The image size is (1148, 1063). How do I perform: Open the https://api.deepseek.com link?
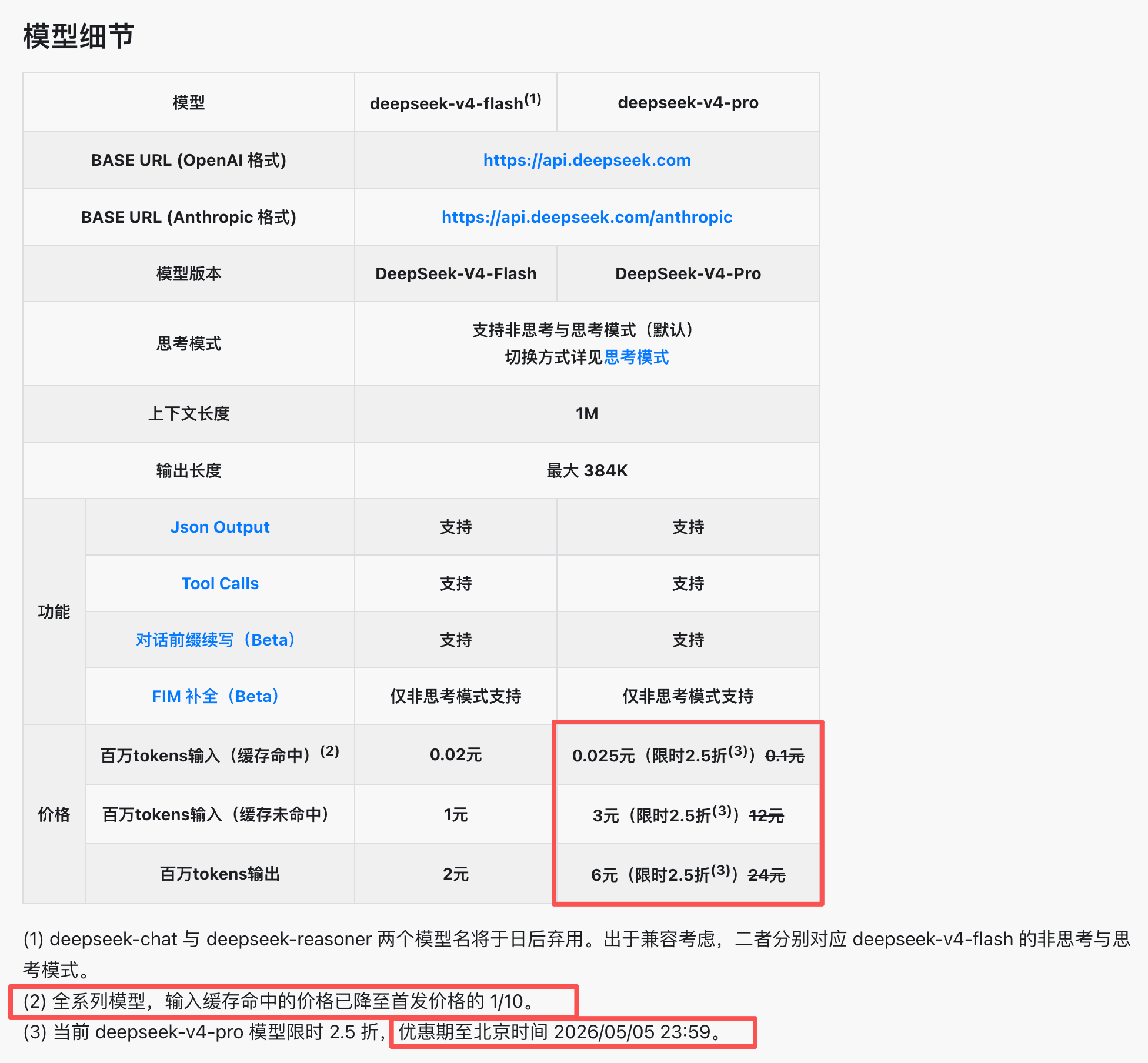[x=586, y=160]
